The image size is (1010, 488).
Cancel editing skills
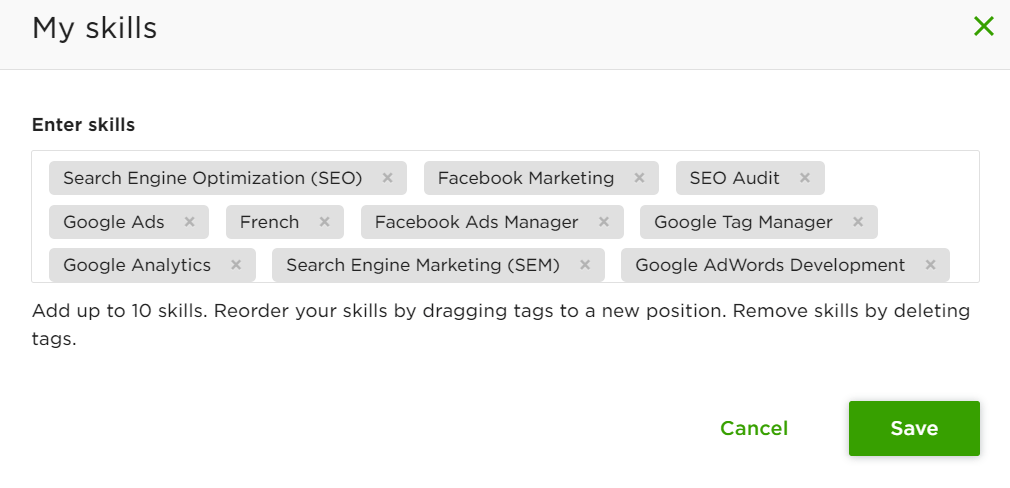click(754, 428)
